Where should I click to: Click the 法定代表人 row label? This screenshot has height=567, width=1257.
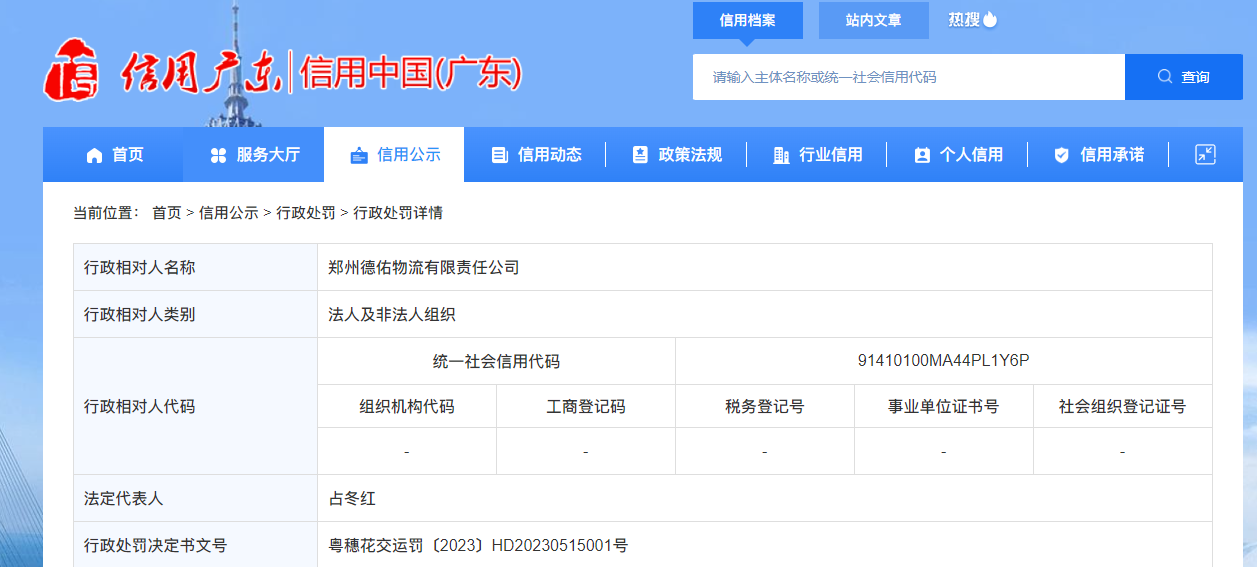124,498
